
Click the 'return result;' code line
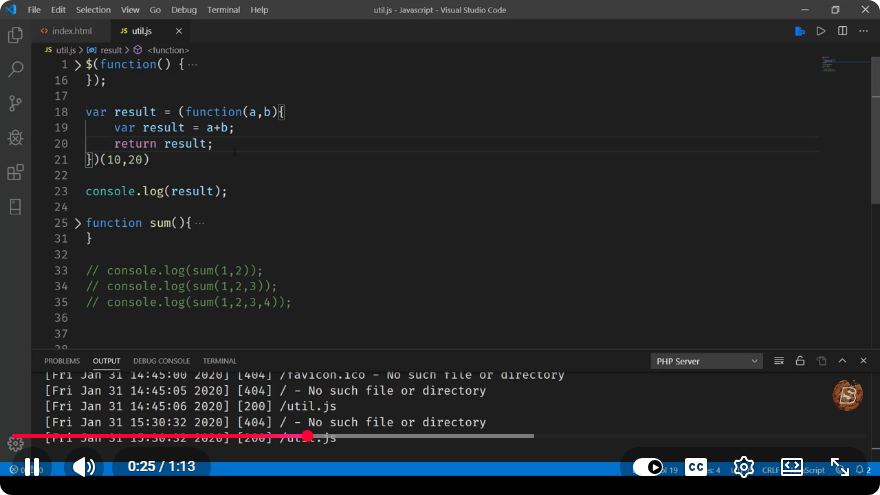(163, 144)
